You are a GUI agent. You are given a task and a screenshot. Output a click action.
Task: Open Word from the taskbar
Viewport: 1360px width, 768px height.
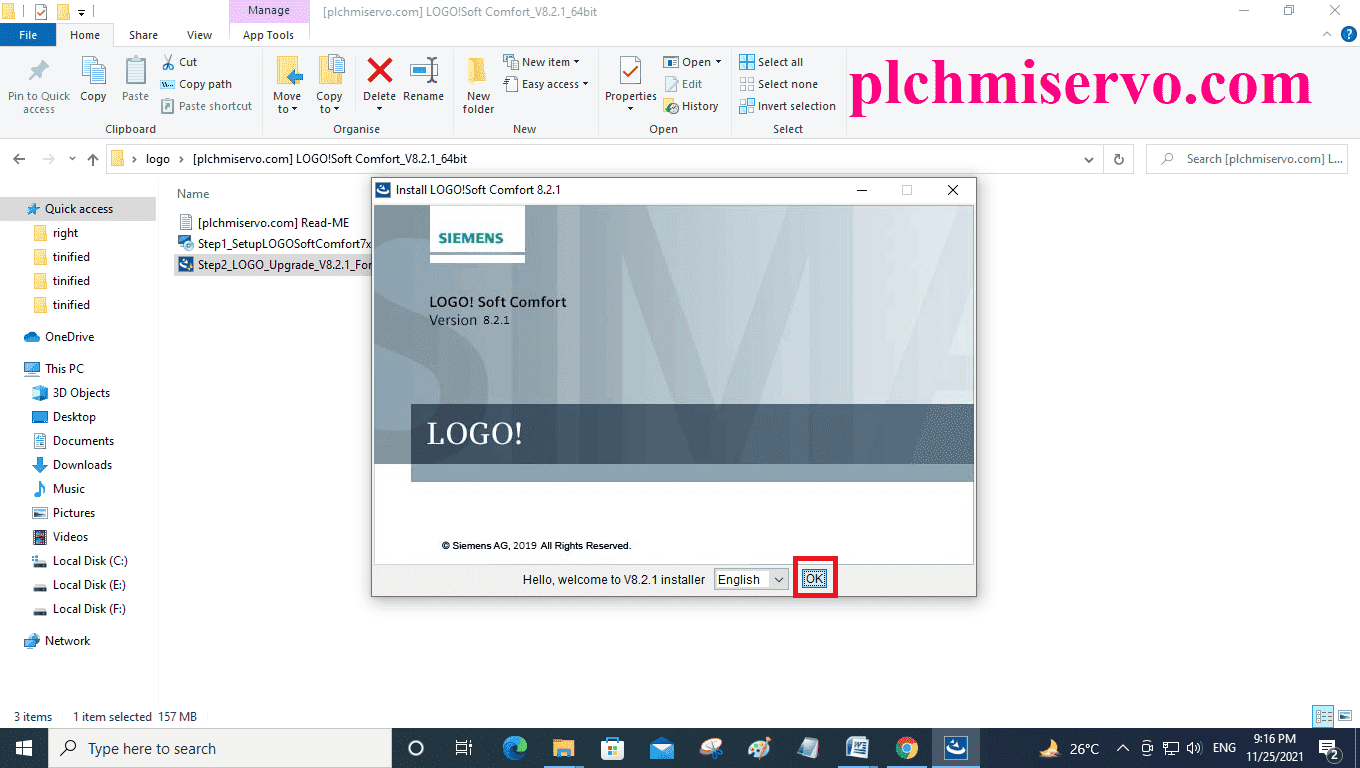pos(858,748)
